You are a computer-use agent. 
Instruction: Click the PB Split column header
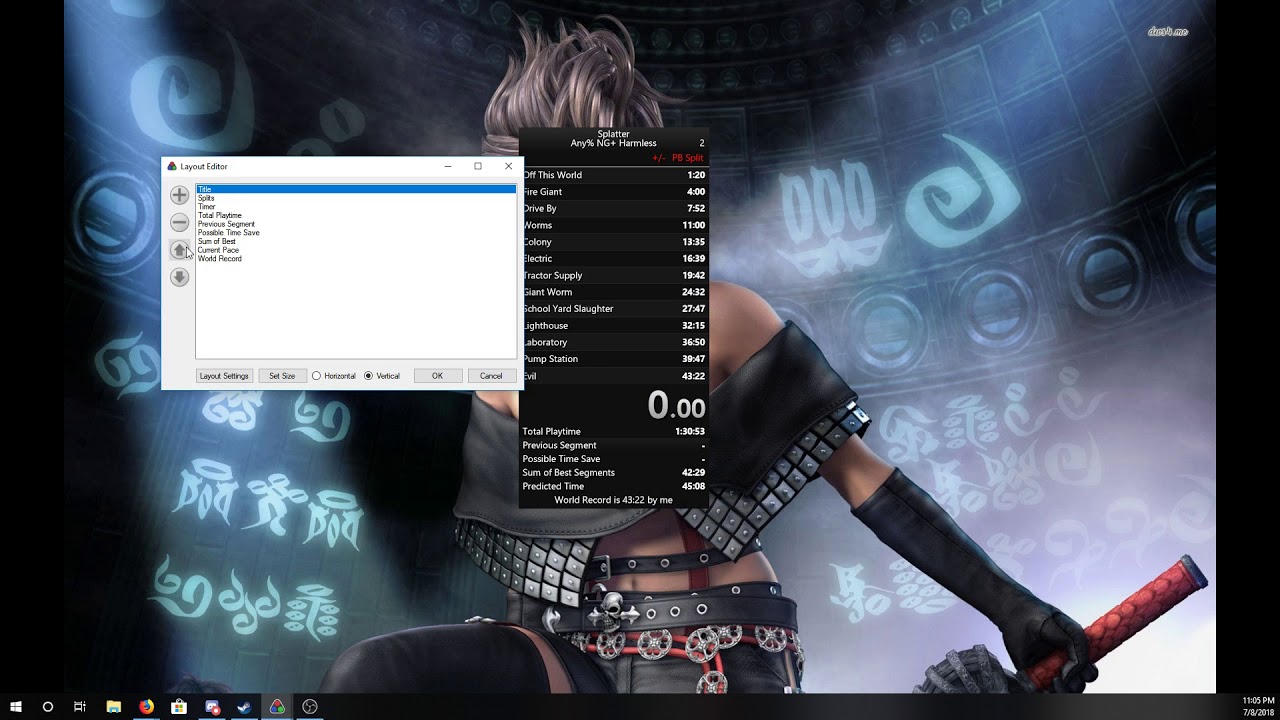click(687, 158)
